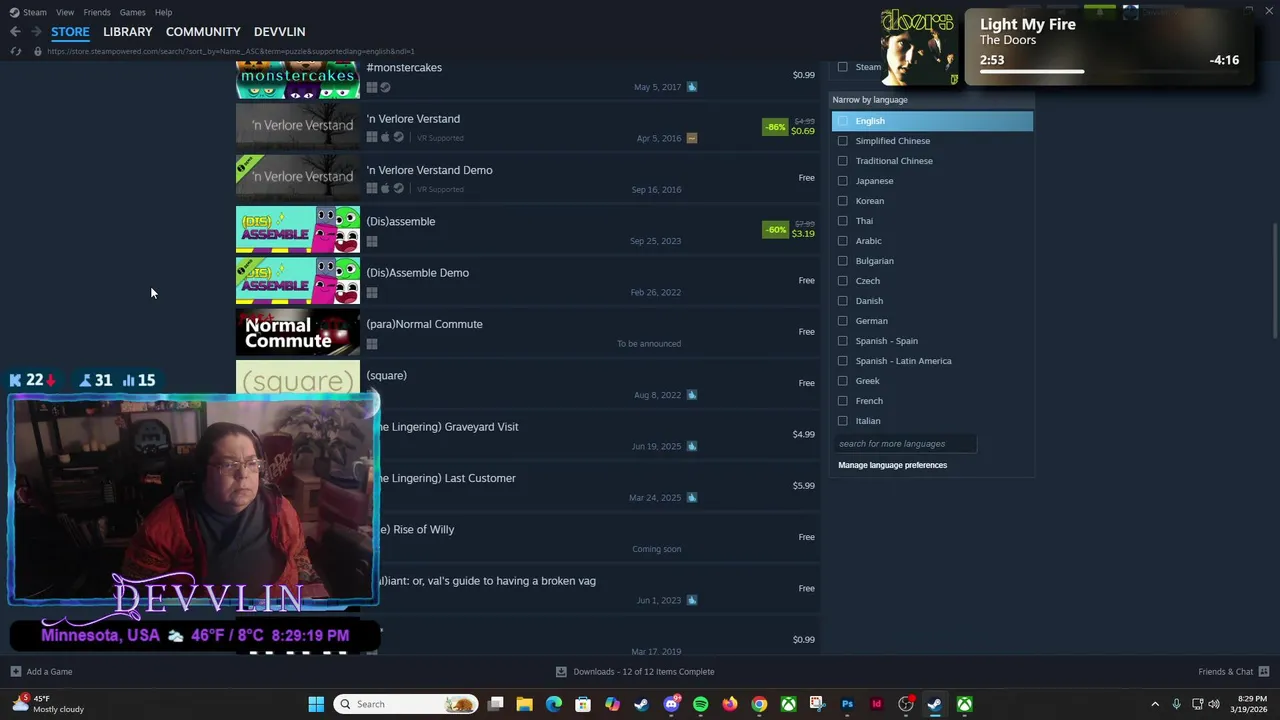Open File Explorer from the taskbar
Screen dimensions: 1280x720
click(524, 704)
